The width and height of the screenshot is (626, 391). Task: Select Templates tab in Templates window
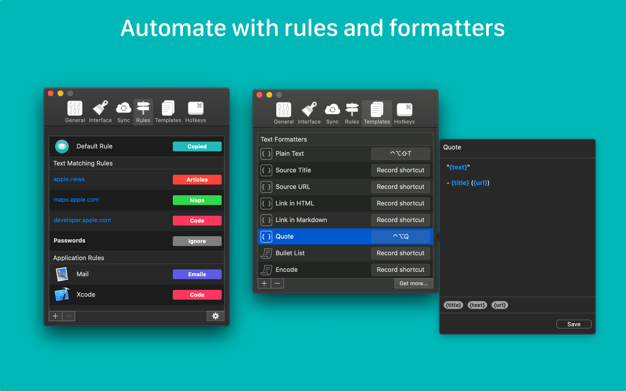[377, 113]
